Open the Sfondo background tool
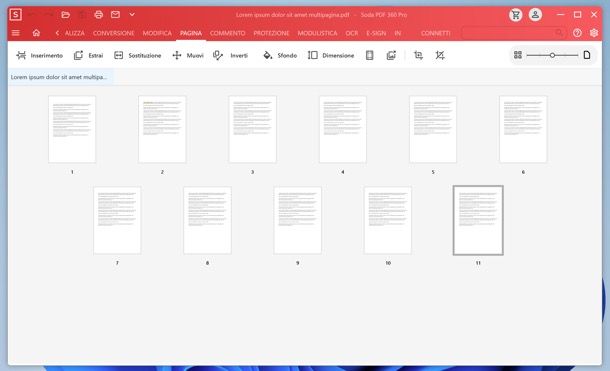Viewport: 610px width, 371px height. [x=280, y=56]
